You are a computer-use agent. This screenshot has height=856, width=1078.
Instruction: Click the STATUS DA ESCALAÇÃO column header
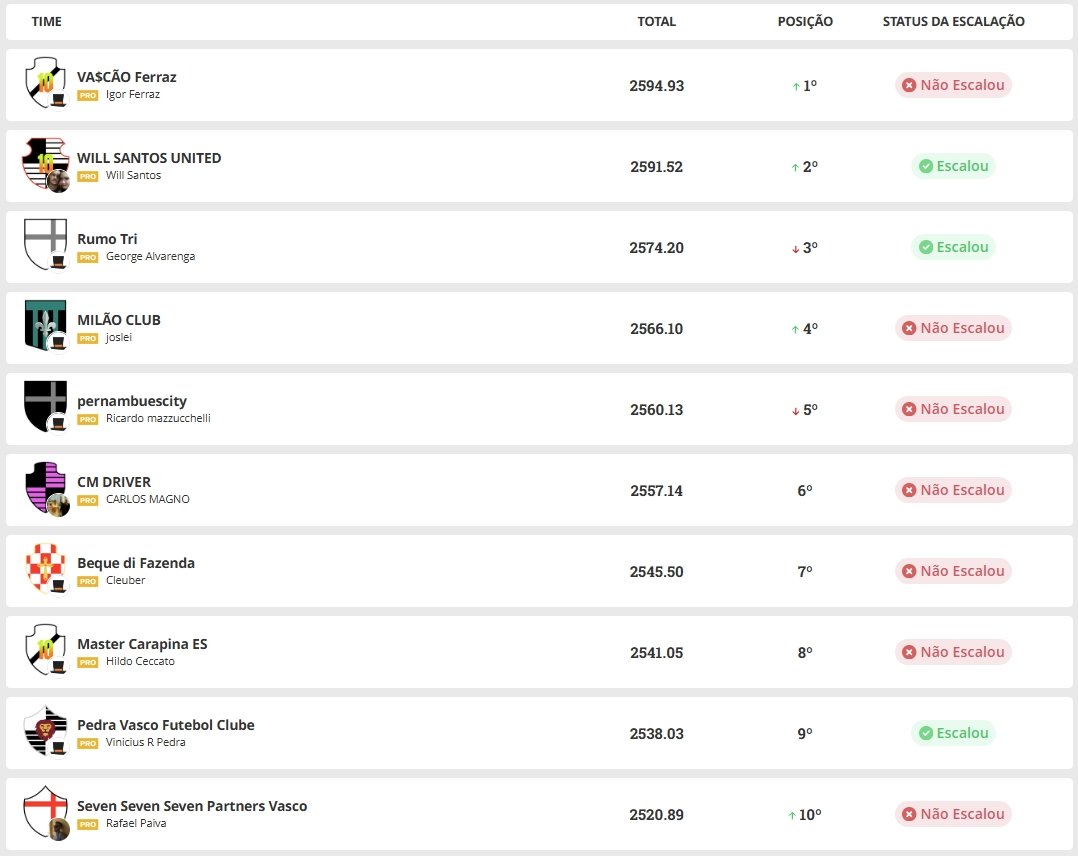click(x=953, y=21)
